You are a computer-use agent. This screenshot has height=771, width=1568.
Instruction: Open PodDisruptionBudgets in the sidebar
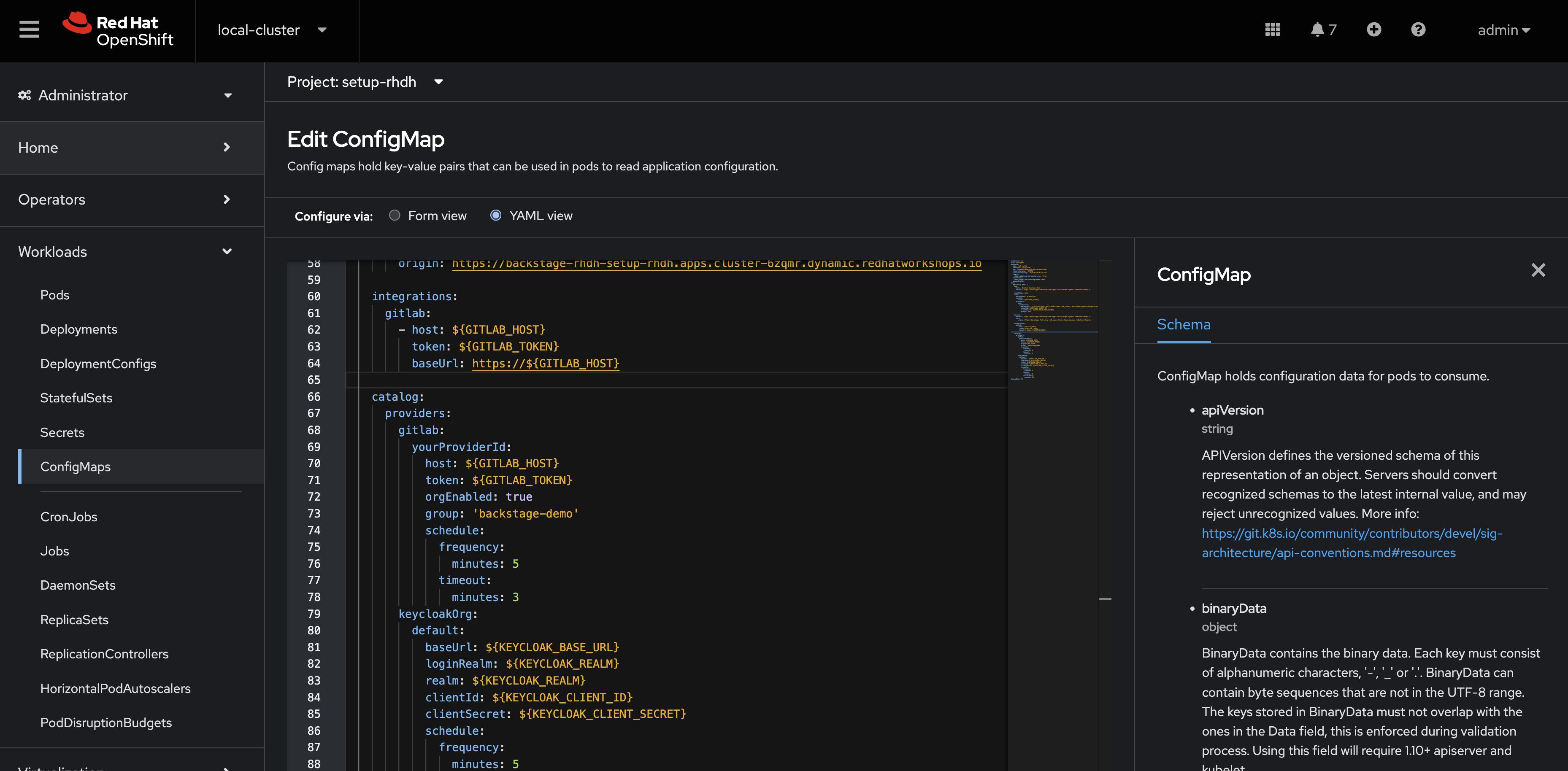pos(106,723)
